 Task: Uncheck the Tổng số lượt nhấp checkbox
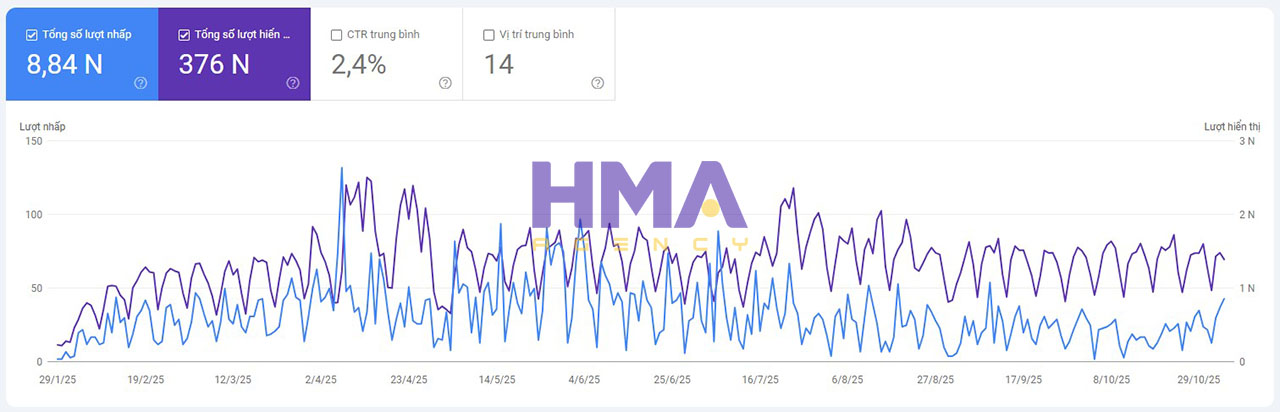[32, 35]
